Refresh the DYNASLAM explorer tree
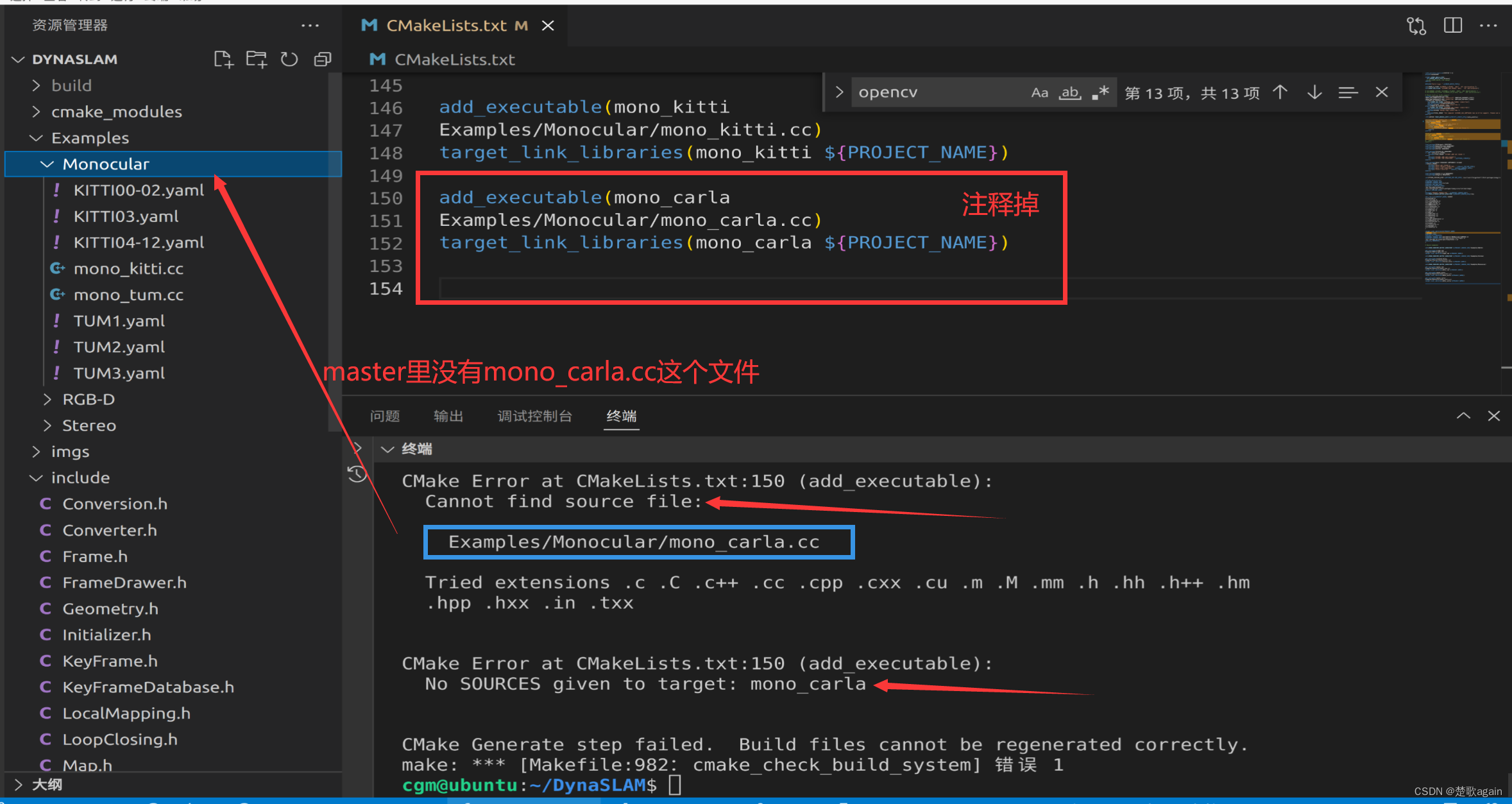 (289, 60)
